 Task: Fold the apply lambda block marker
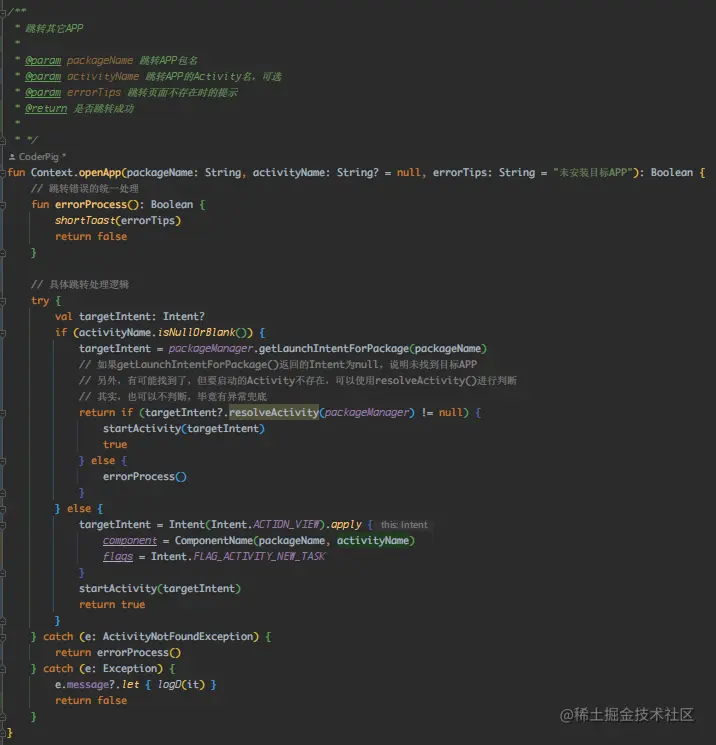[2, 525]
